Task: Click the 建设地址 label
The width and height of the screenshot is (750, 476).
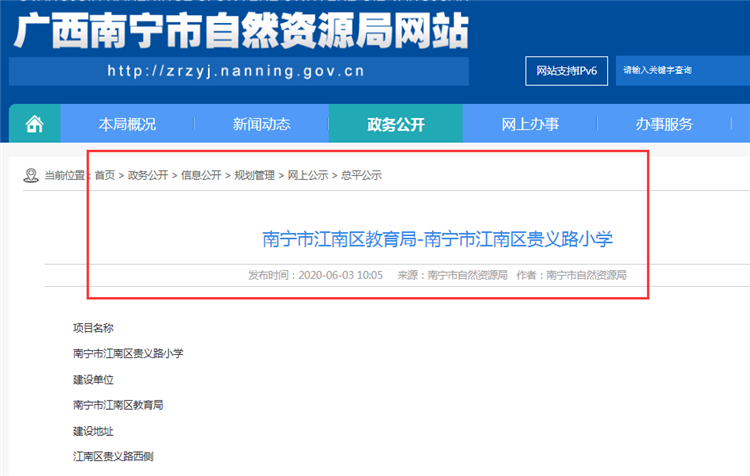Action: click(x=93, y=432)
